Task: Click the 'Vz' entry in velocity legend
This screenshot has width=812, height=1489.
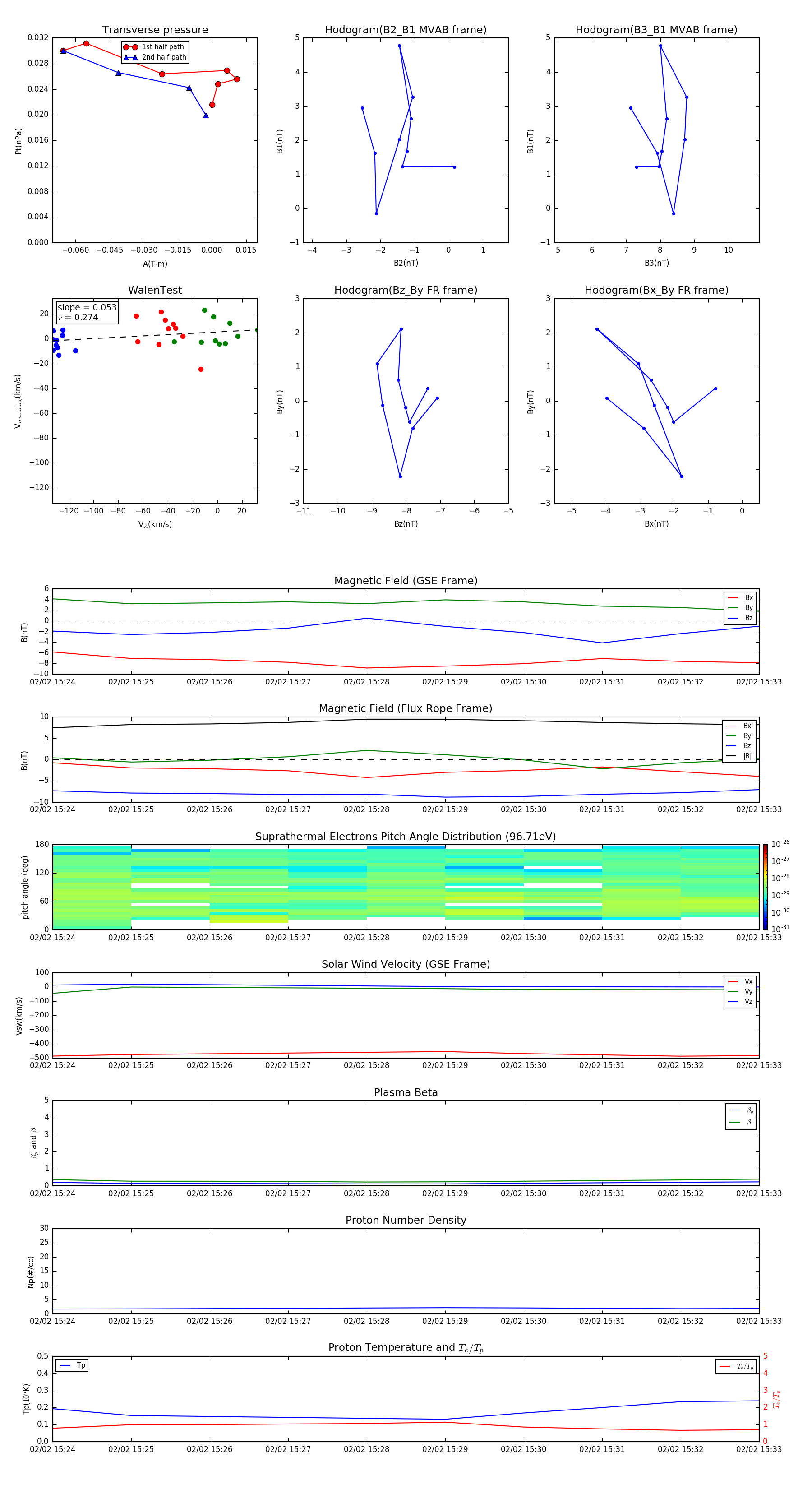Action: pos(740,1002)
